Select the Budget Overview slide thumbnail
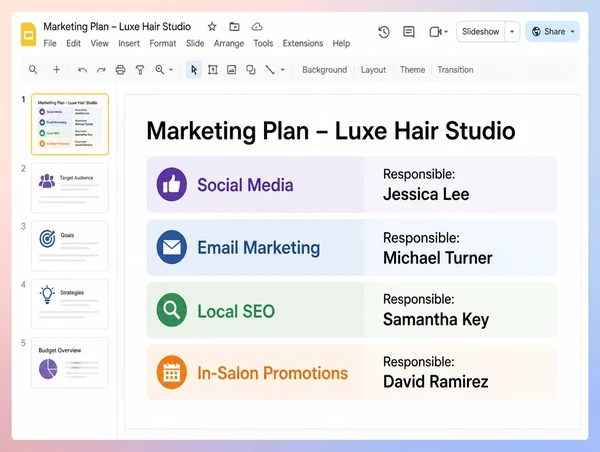 70,362
